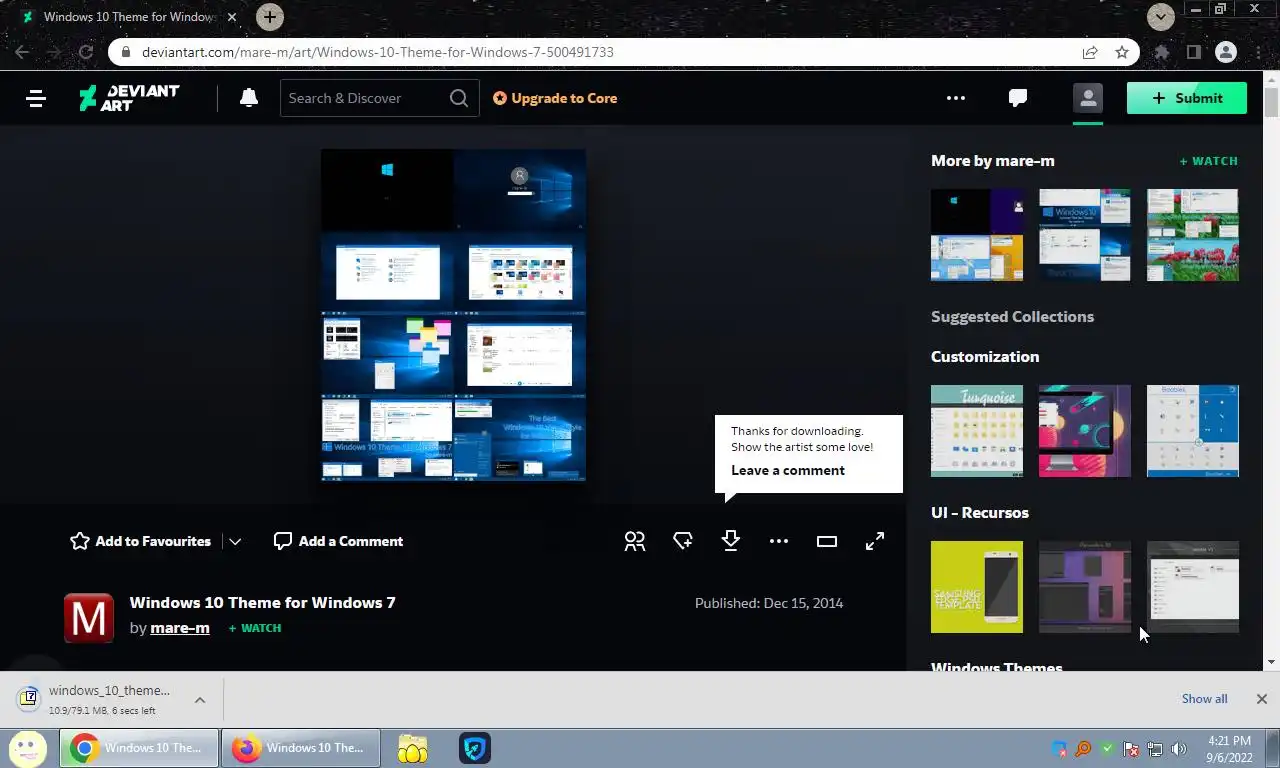
Task: Click the award badge icon under artwork
Action: click(683, 541)
